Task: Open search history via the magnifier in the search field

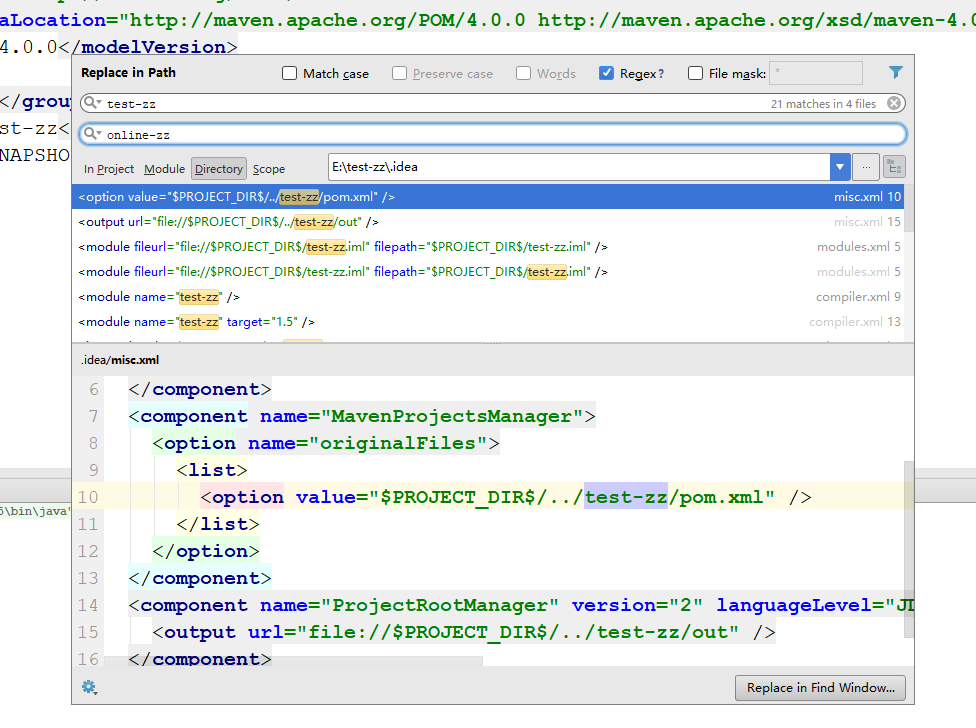Action: tap(92, 103)
